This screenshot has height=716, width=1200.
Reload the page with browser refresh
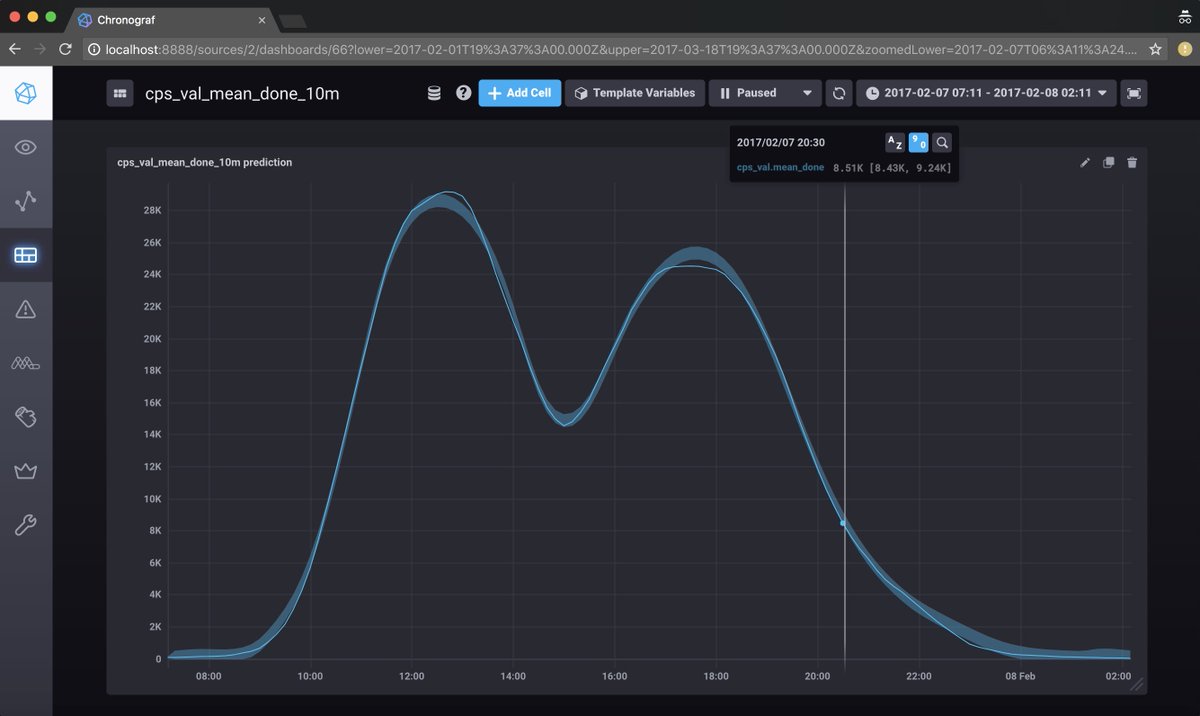66,48
